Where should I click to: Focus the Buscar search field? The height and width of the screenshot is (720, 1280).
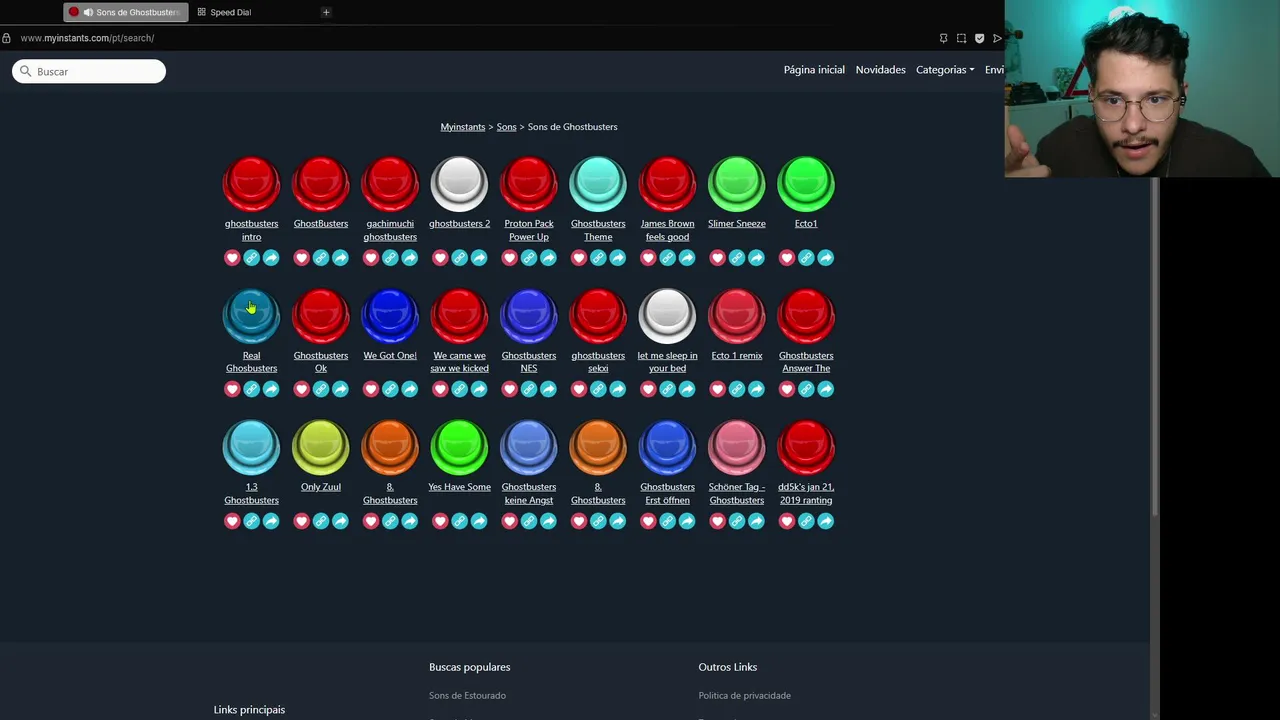coord(89,71)
